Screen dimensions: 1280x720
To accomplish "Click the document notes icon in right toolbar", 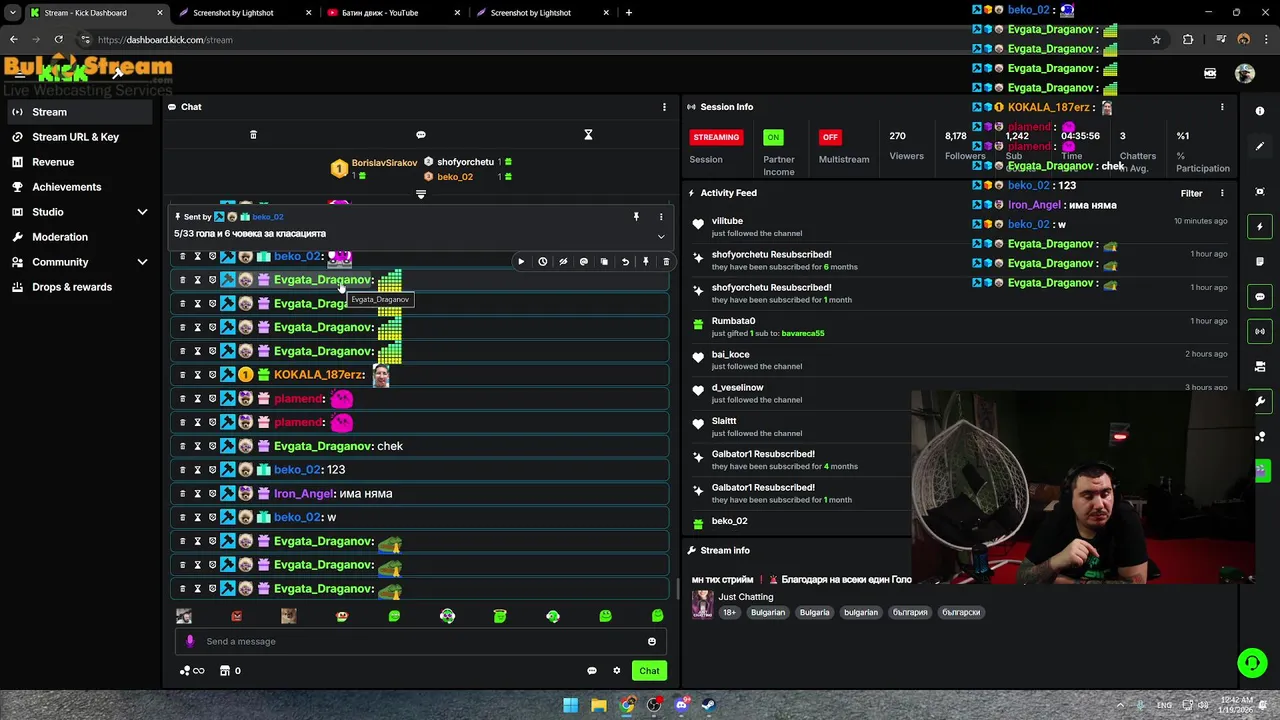I will coord(1260,262).
